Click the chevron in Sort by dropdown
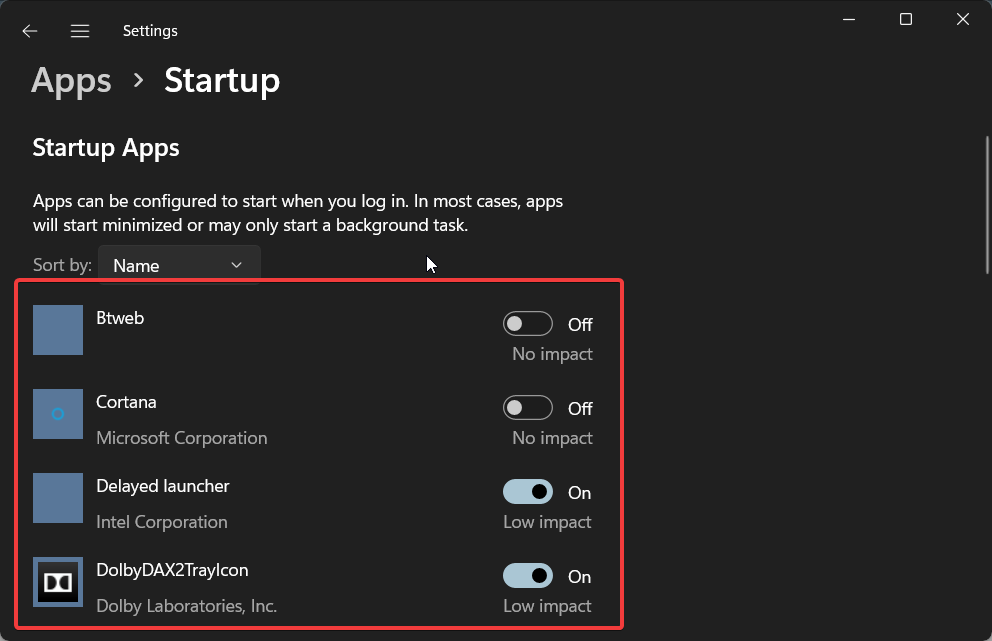The width and height of the screenshot is (992, 641). pos(237,265)
